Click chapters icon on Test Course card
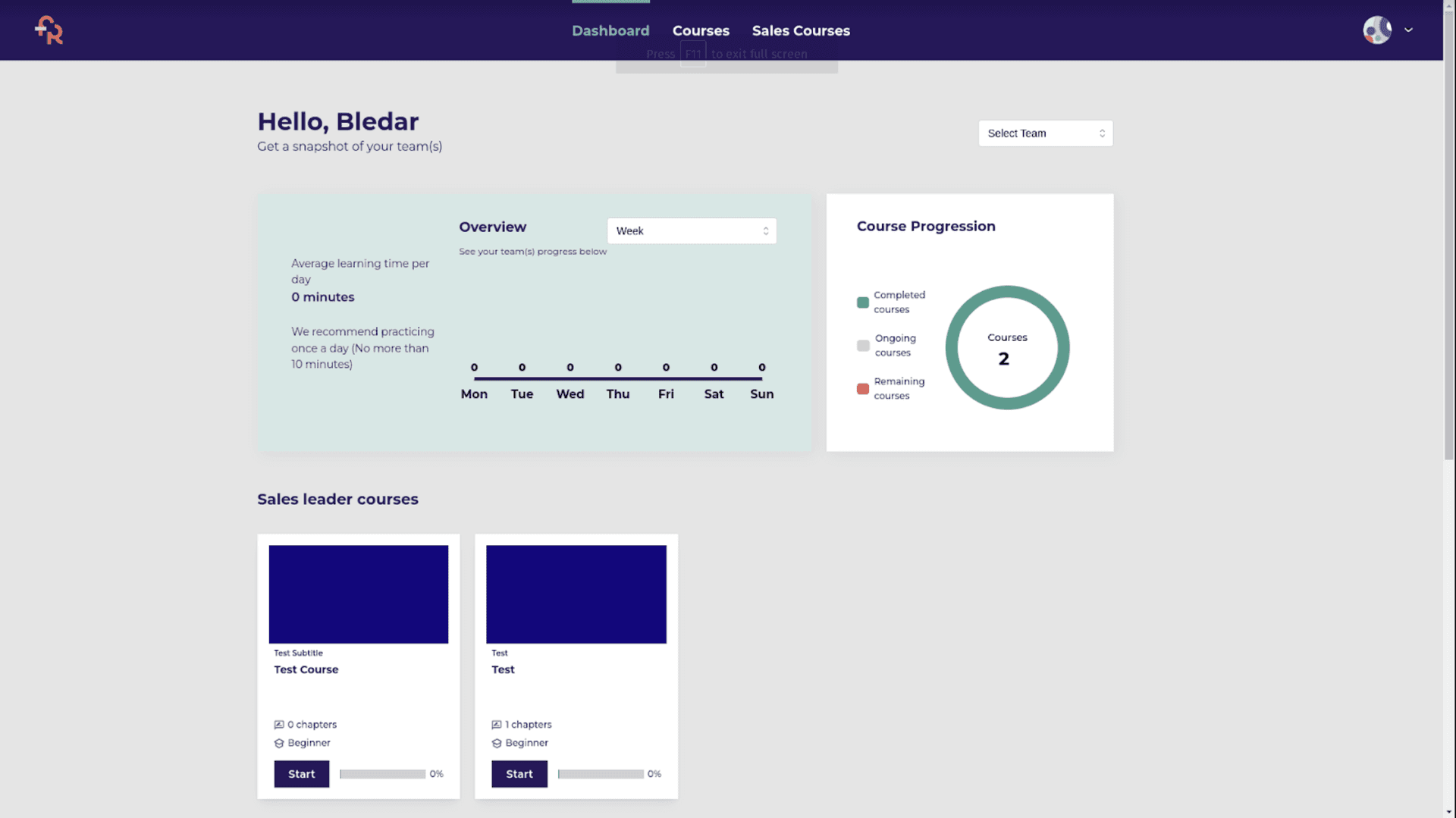The width and height of the screenshot is (1456, 818). tap(279, 725)
